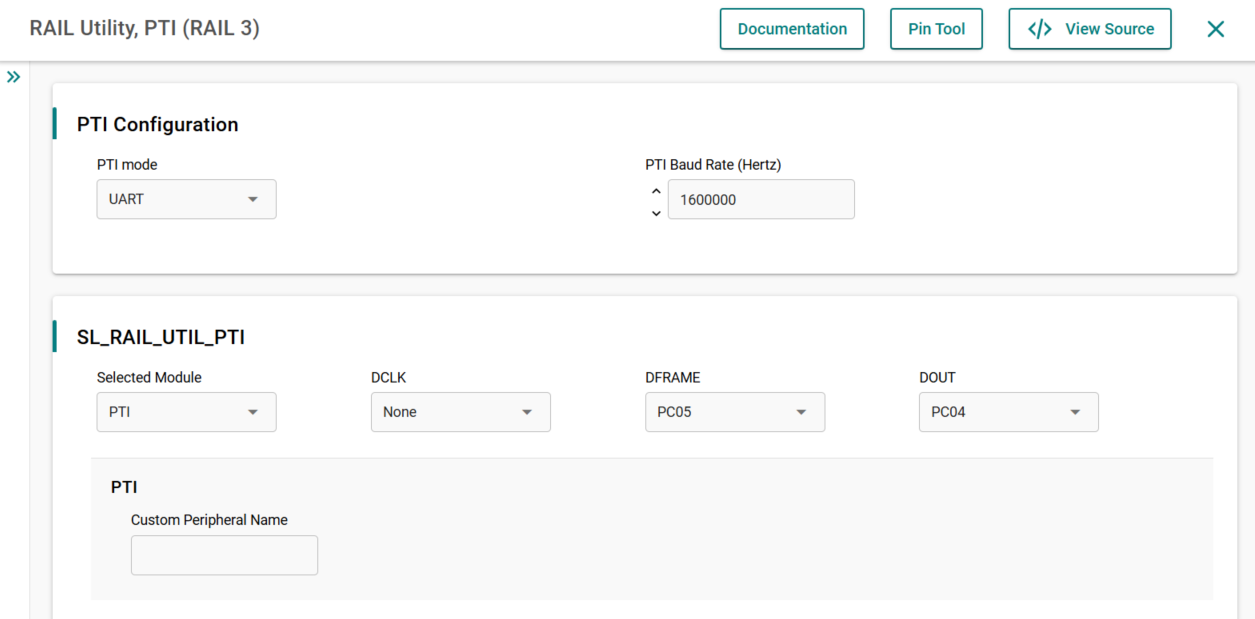
Task: Open the Documentation page
Action: (792, 29)
